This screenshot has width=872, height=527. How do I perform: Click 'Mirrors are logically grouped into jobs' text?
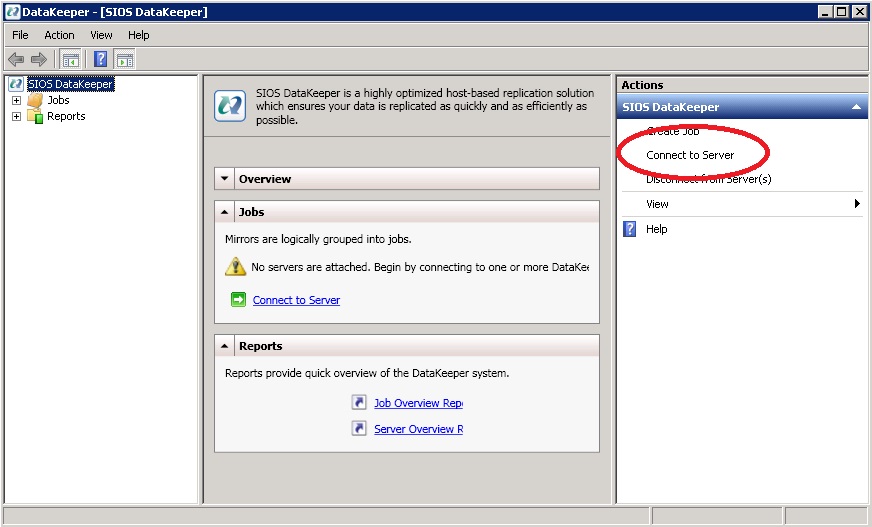318,239
